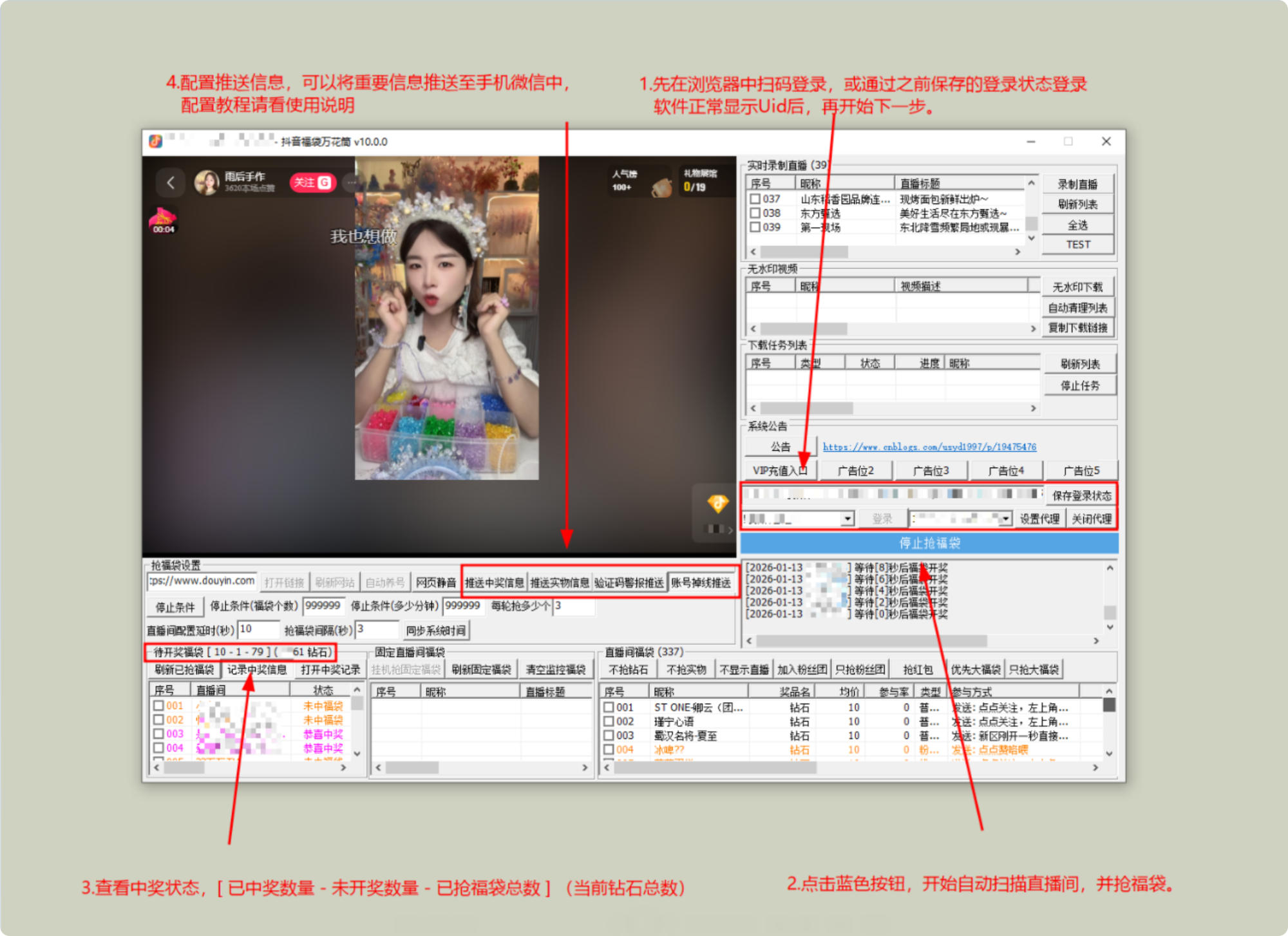The height and width of the screenshot is (936, 1288).
Task: Open the lucky bag icon showing 00:04
Action: click(163, 220)
